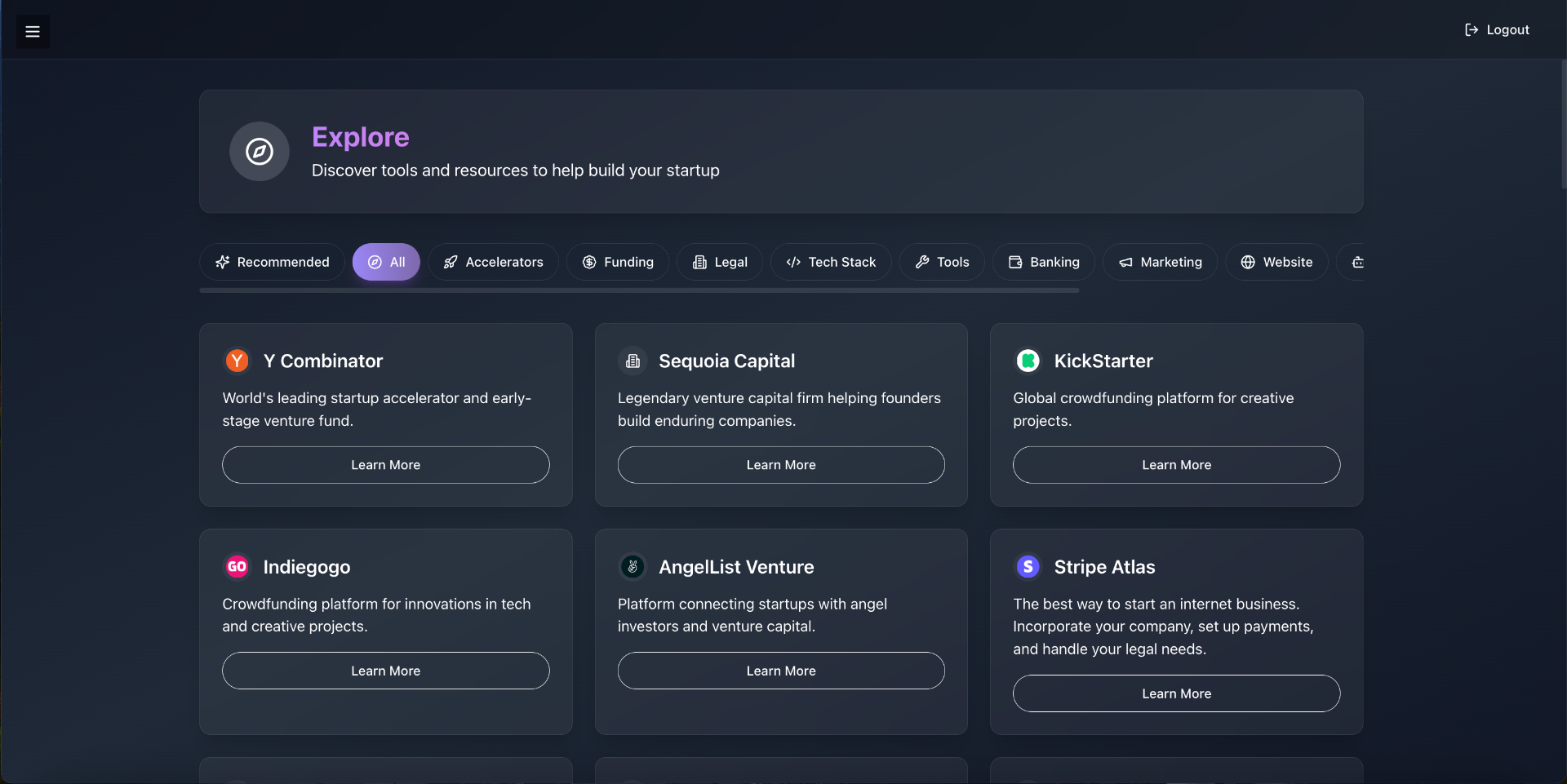The width and height of the screenshot is (1567, 784).
Task: Click the compass icon beside the Explore heading
Action: 259,152
